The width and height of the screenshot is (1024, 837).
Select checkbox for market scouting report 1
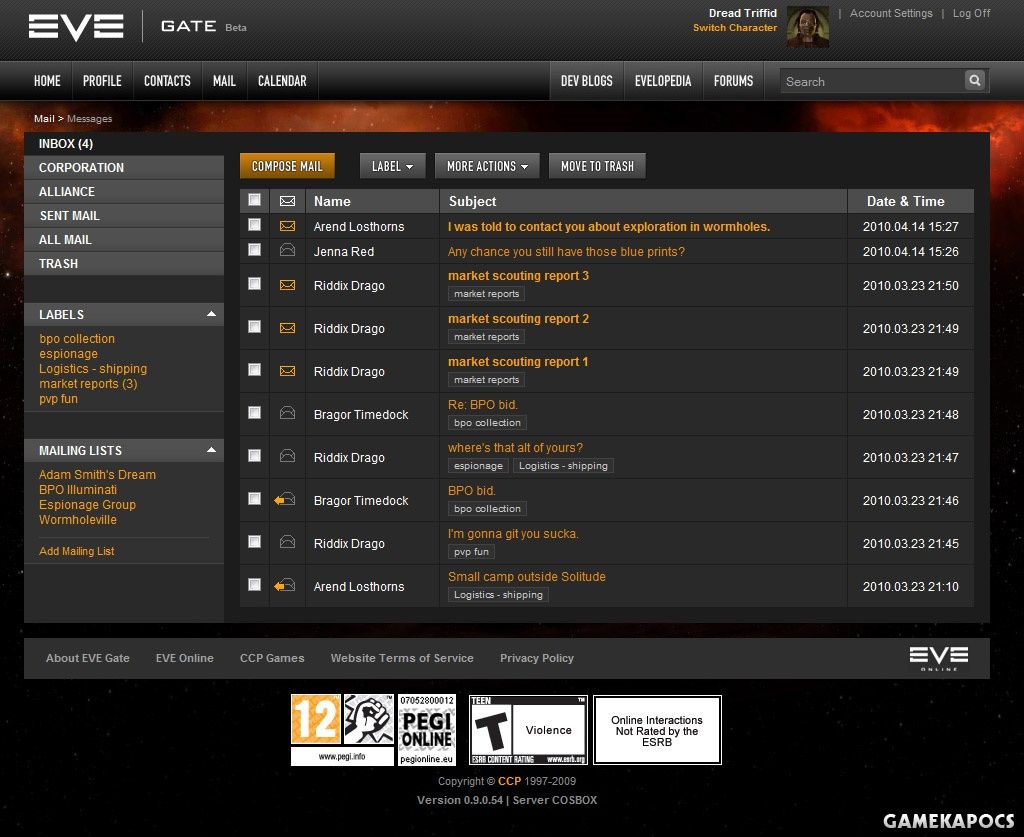pyautogui.click(x=255, y=370)
